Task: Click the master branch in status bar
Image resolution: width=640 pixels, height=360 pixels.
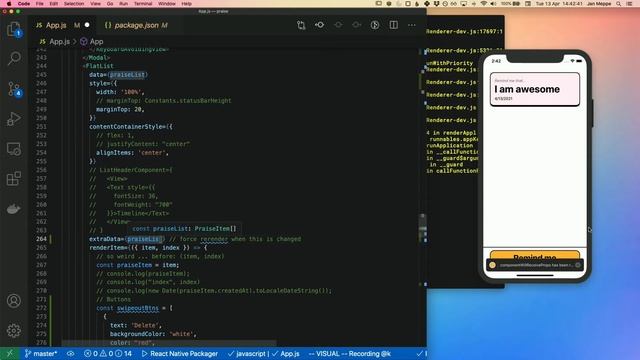Action: tap(41, 353)
